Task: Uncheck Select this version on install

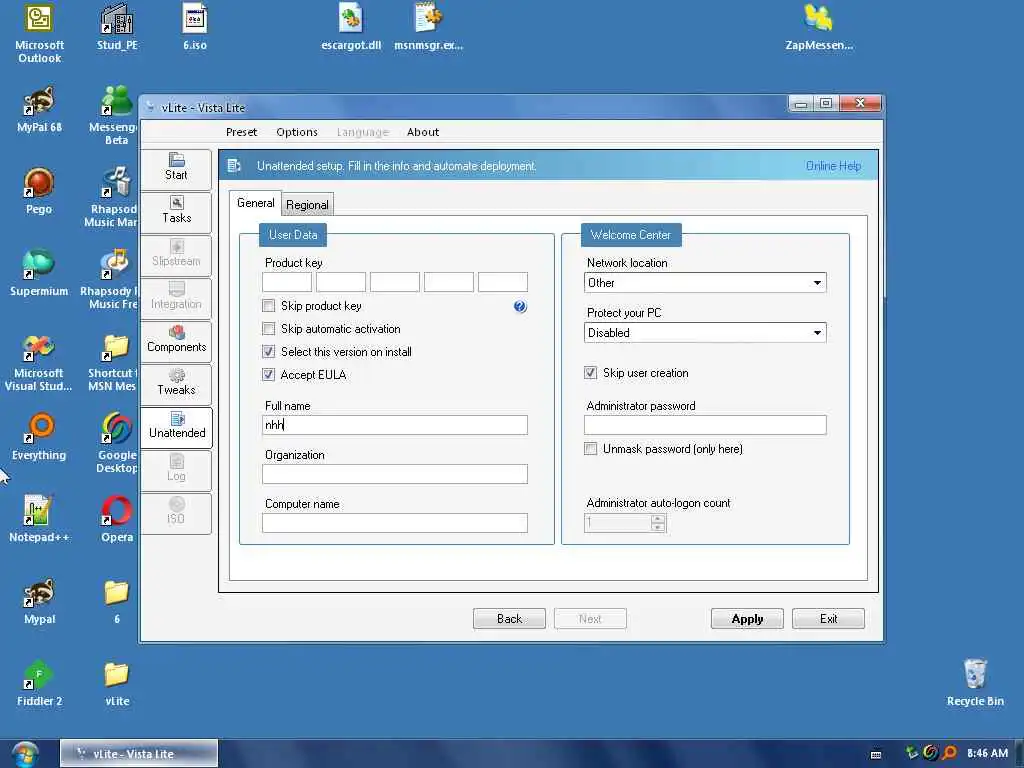Action: [268, 351]
